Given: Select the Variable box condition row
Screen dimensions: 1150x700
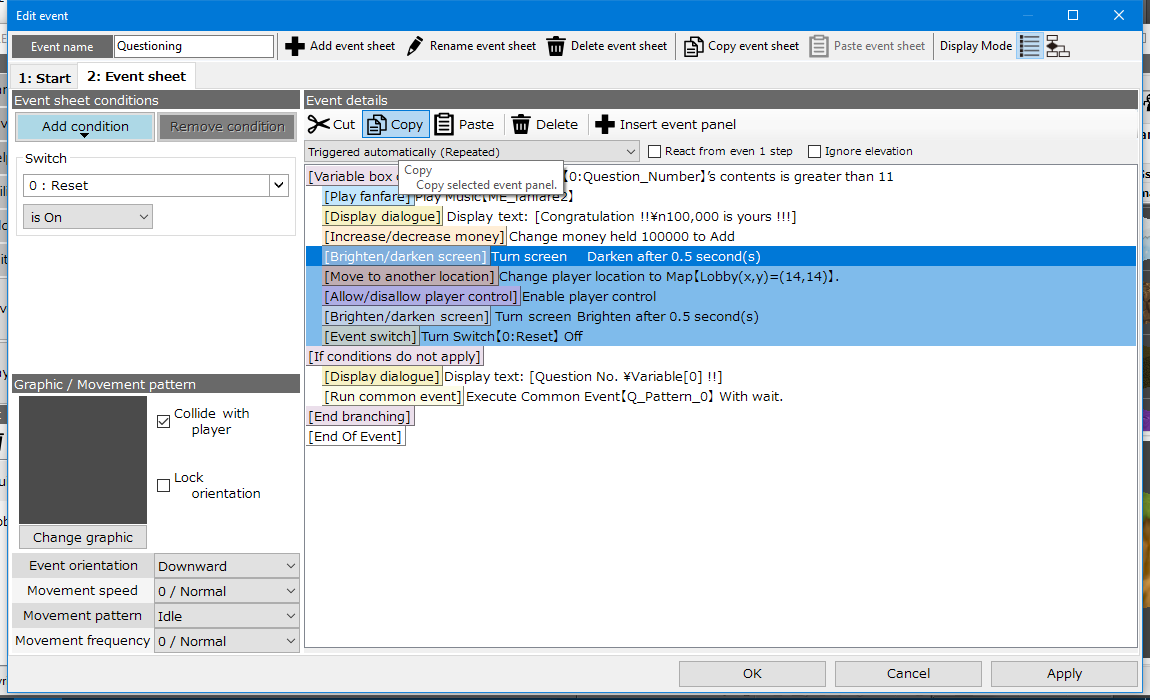Looking at the screenshot, I should click(721, 176).
